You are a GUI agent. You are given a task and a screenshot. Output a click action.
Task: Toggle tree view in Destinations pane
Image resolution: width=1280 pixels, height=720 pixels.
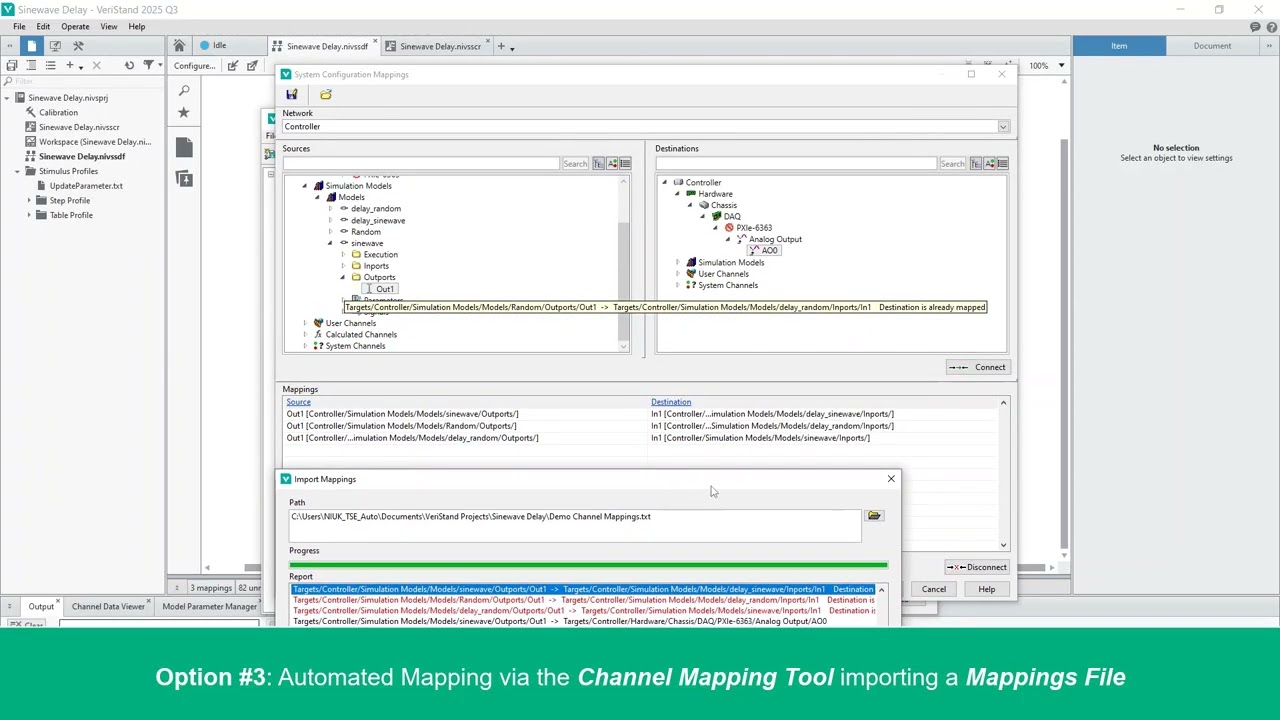[975, 164]
